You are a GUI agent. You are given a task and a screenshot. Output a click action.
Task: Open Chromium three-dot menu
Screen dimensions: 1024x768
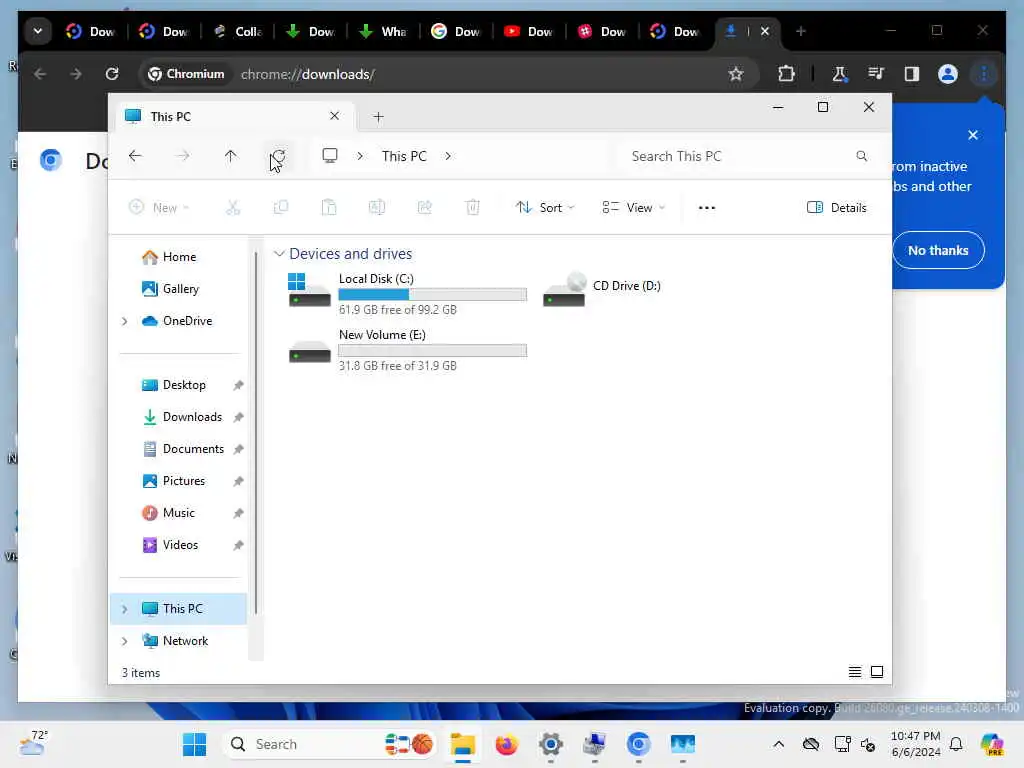[x=984, y=74]
